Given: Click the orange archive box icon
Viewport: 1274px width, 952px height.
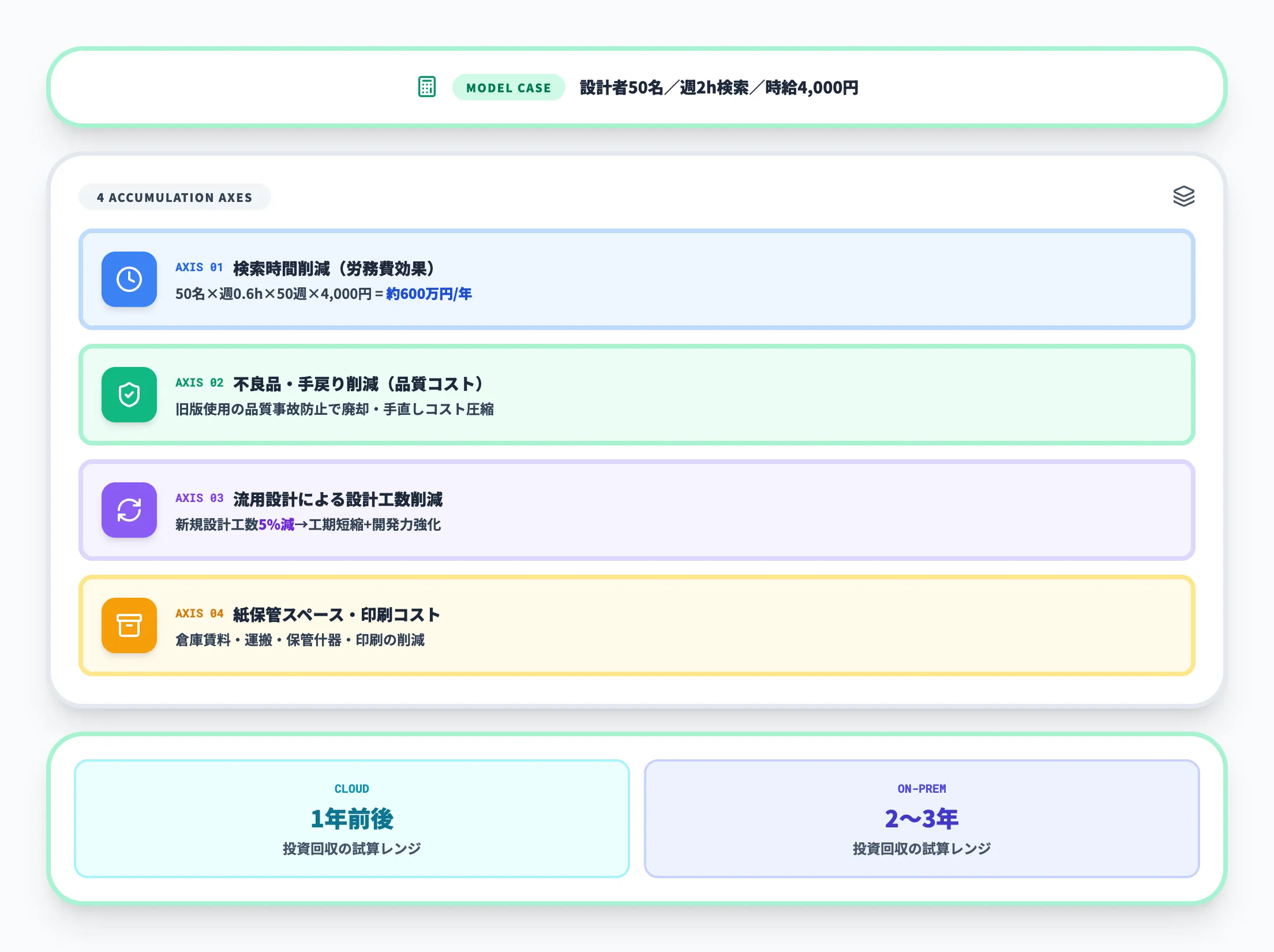Looking at the screenshot, I should coord(129,625).
